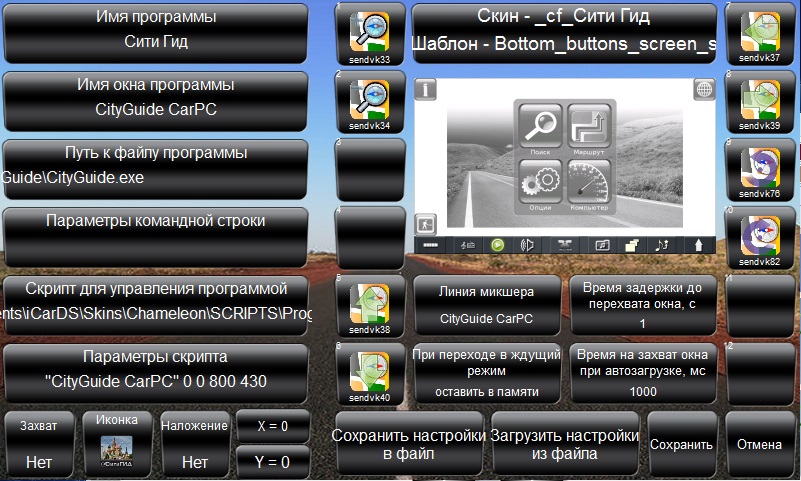Toggle Наложение setting currently Нет
Screen dimensions: 801x481
195,444
